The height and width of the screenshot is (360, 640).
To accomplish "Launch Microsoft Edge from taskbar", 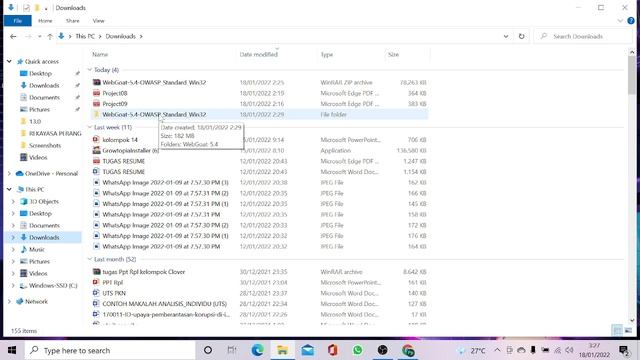I will (258, 350).
